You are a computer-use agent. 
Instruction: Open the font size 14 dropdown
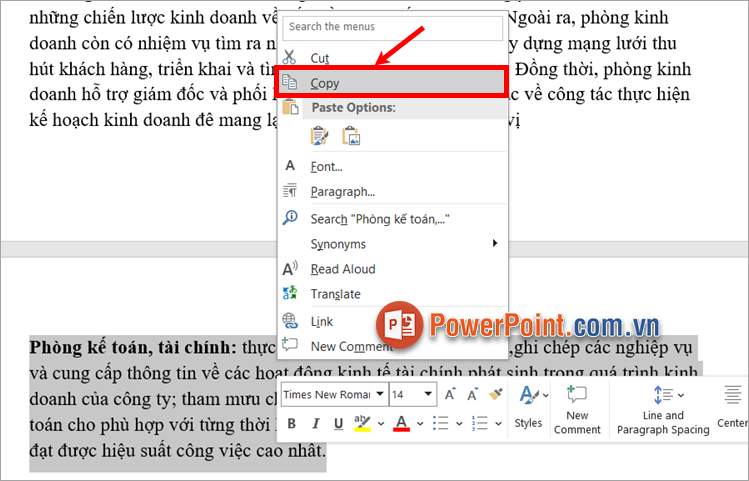[428, 394]
